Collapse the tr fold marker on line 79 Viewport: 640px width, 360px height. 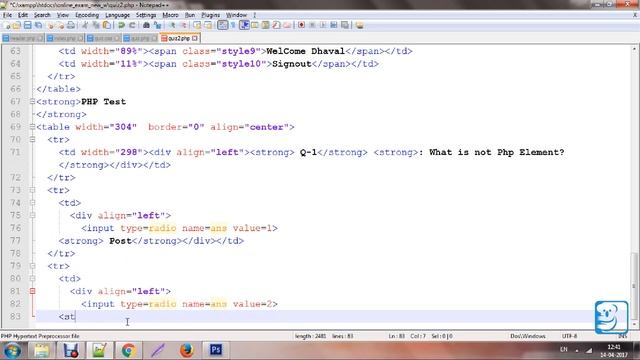click(32, 266)
